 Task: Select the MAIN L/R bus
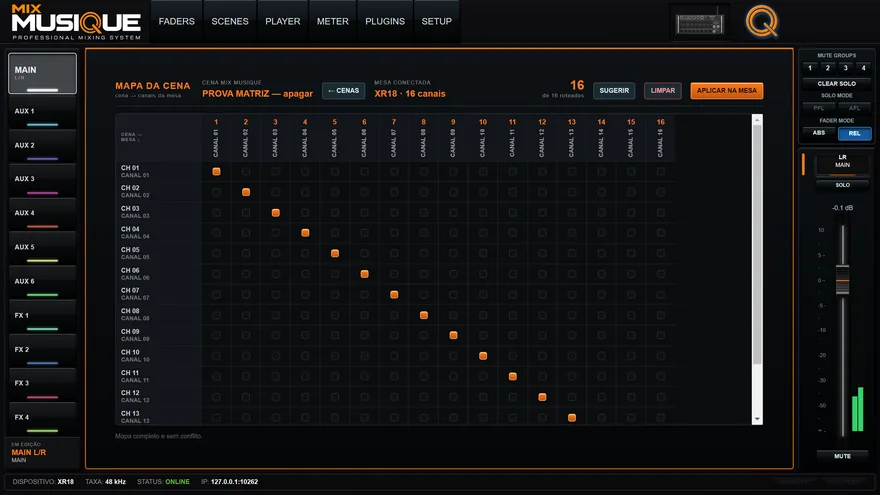point(42,74)
